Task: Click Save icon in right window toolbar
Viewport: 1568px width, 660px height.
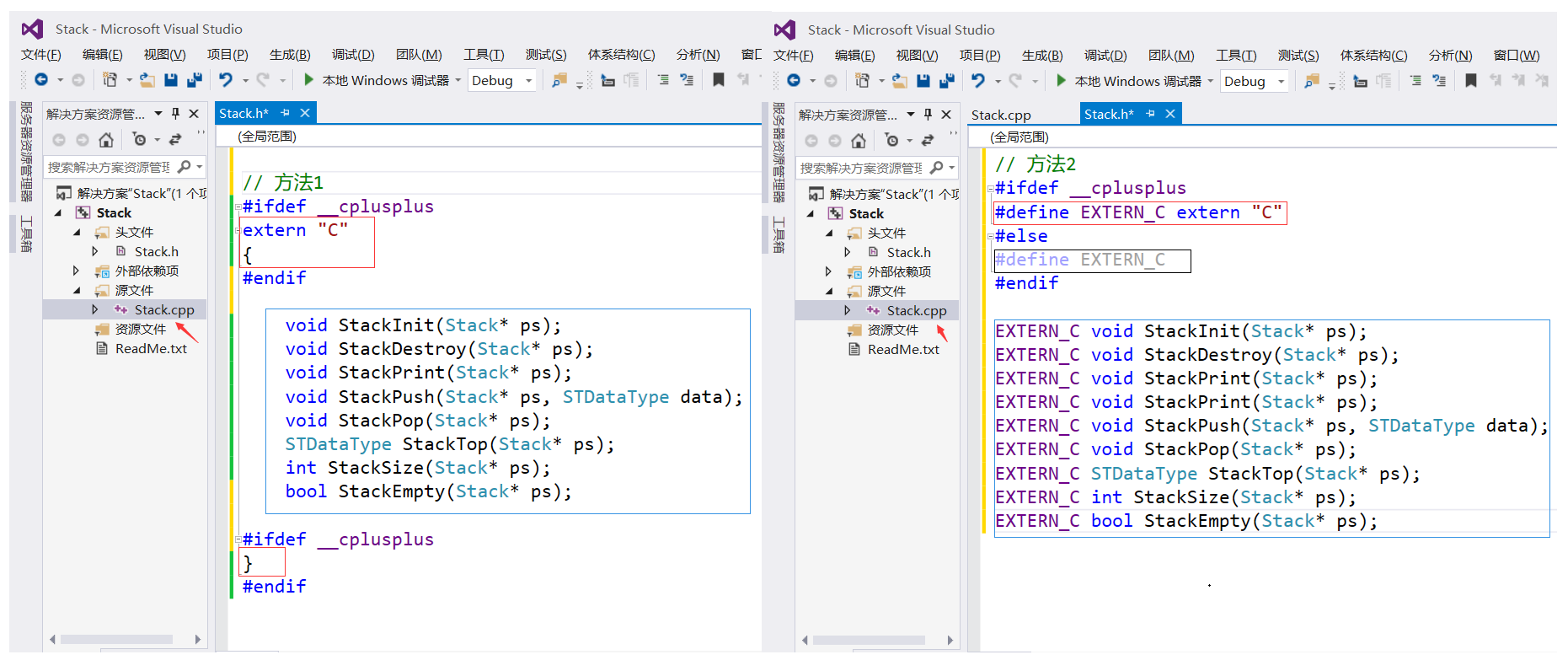Action: [x=923, y=80]
